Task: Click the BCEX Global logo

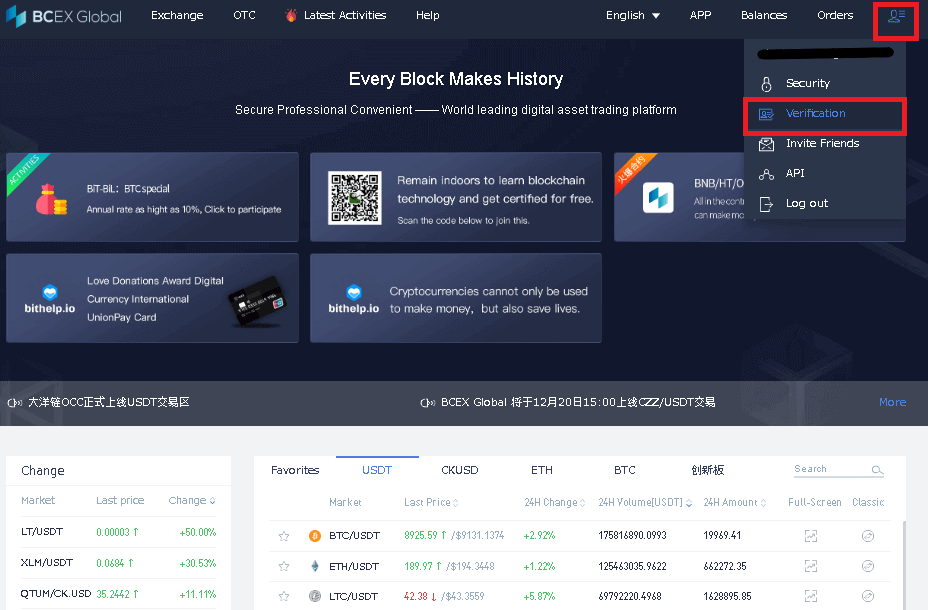Action: click(x=64, y=16)
